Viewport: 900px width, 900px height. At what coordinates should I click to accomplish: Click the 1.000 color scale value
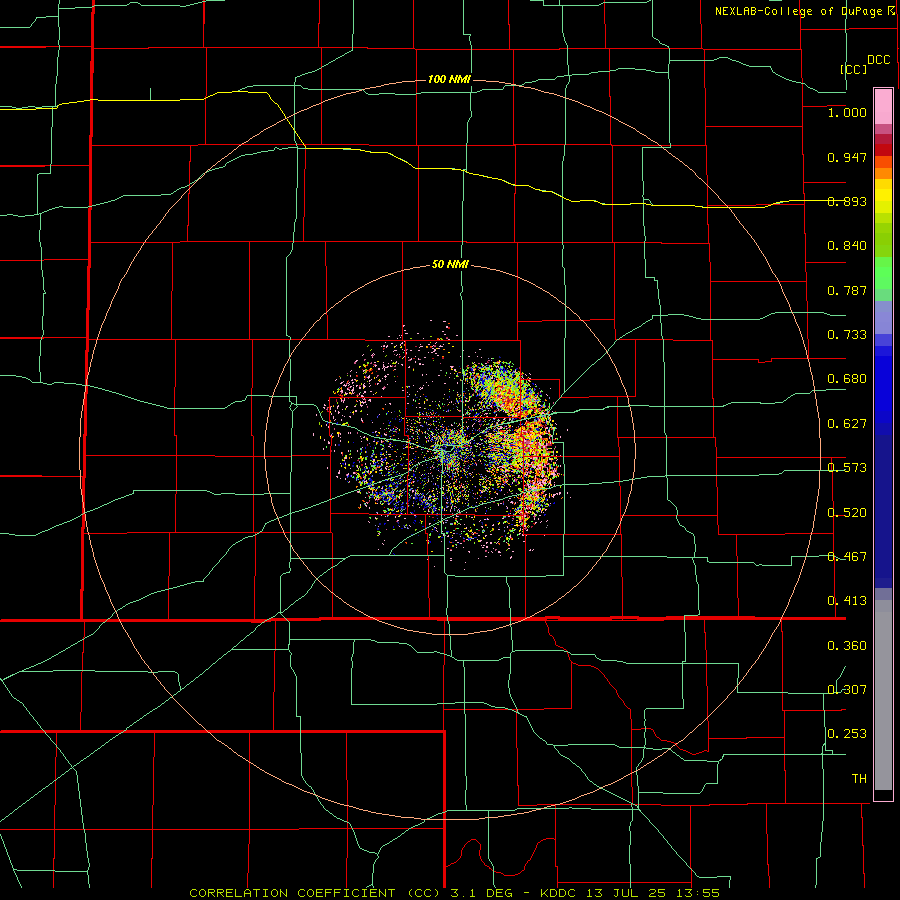pos(847,112)
